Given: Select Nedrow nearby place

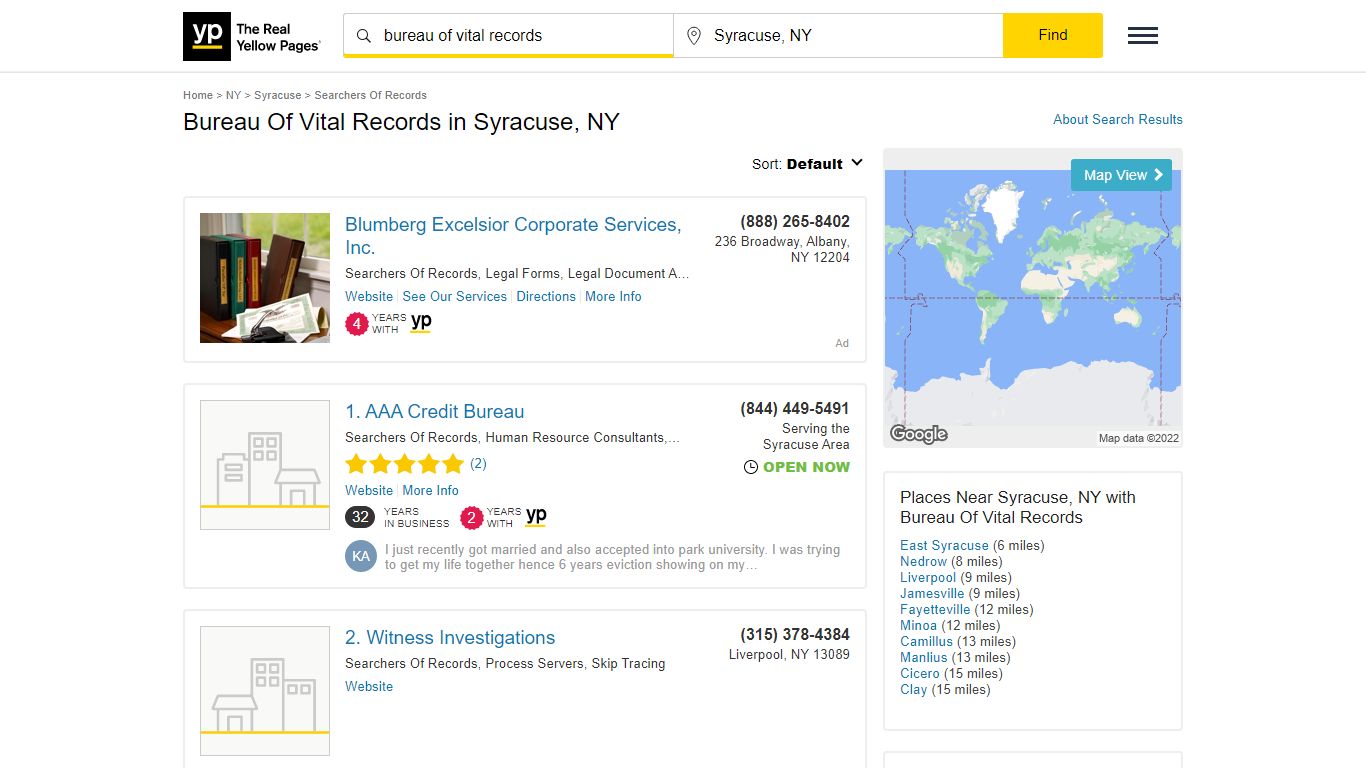Looking at the screenshot, I should (923, 561).
